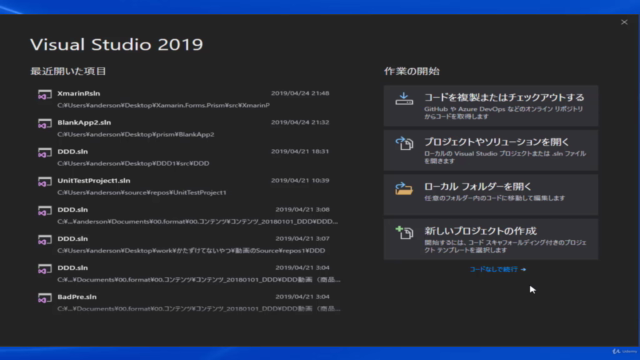Click the UnitTestProject1.sln solution icon
This screenshot has height=360, width=640.
[44, 182]
